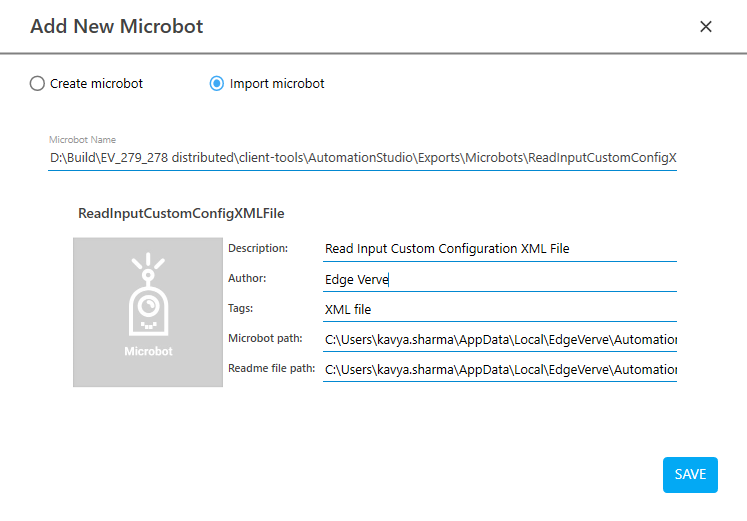Click the Microbot Name path input field
Image resolution: width=747 pixels, height=521 pixels.
pos(363,158)
